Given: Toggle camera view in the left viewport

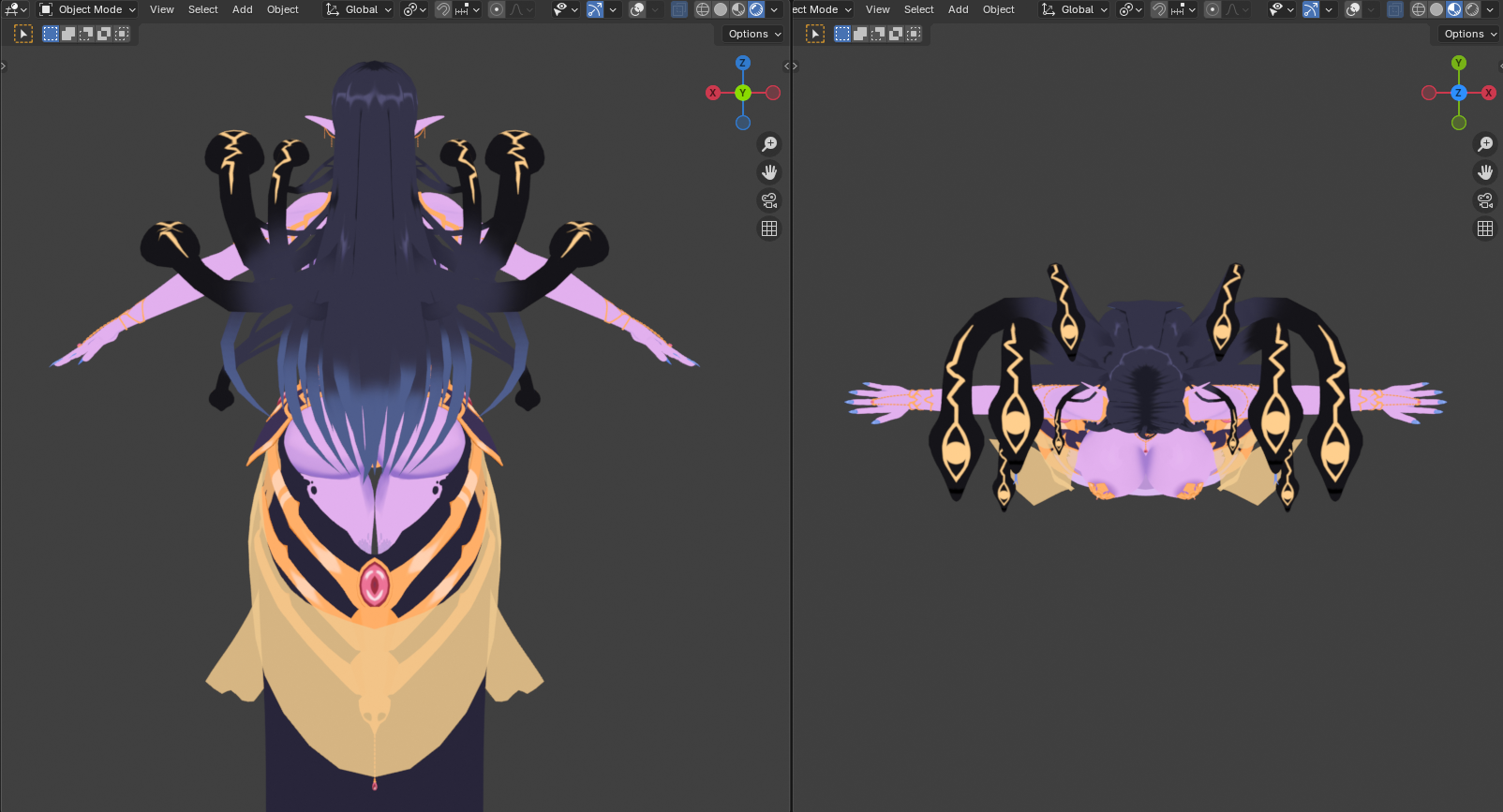Looking at the screenshot, I should [769, 200].
